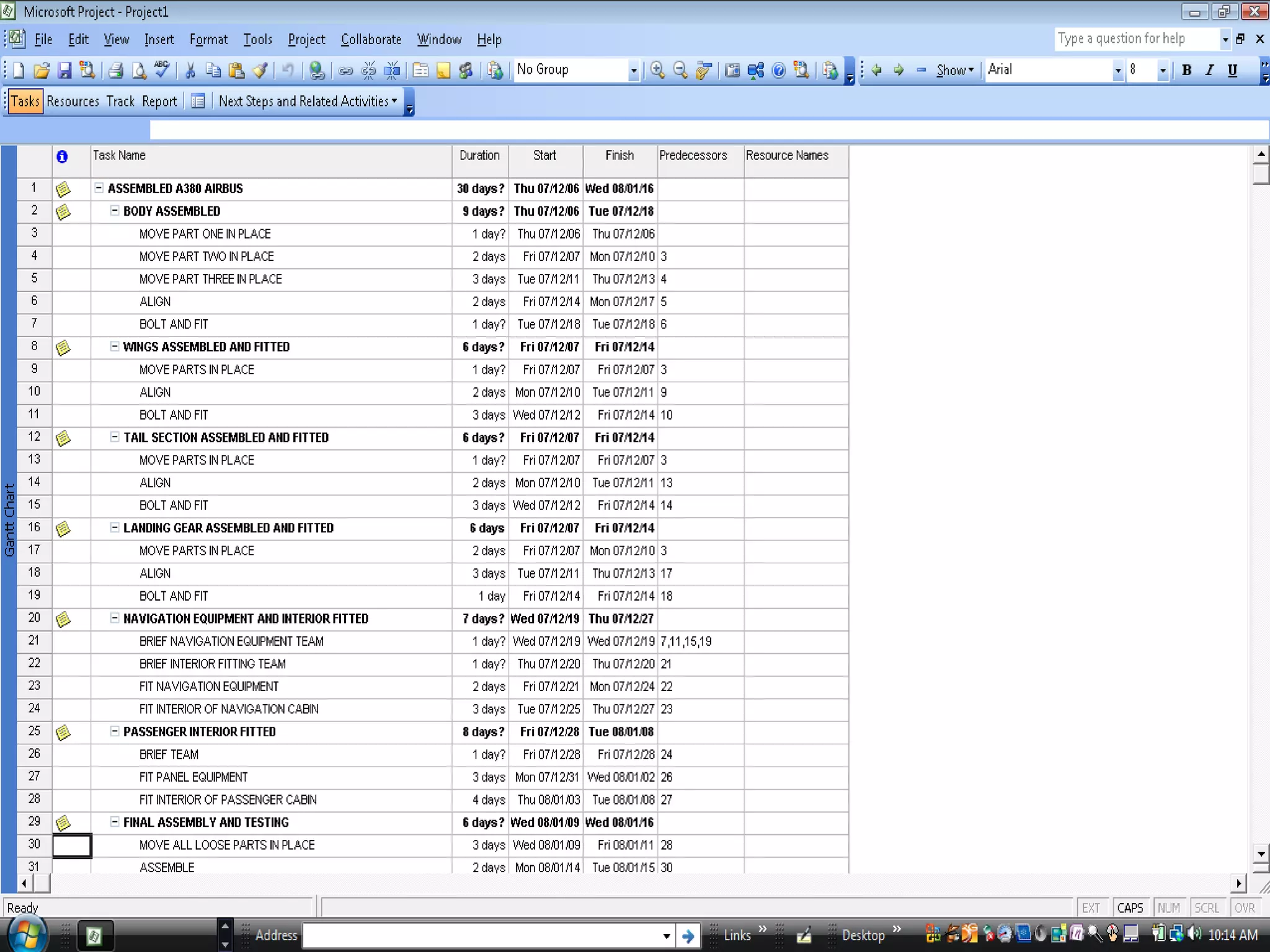Open the Collaborate menu
Viewport: 1270px width, 952px height.
tap(371, 40)
